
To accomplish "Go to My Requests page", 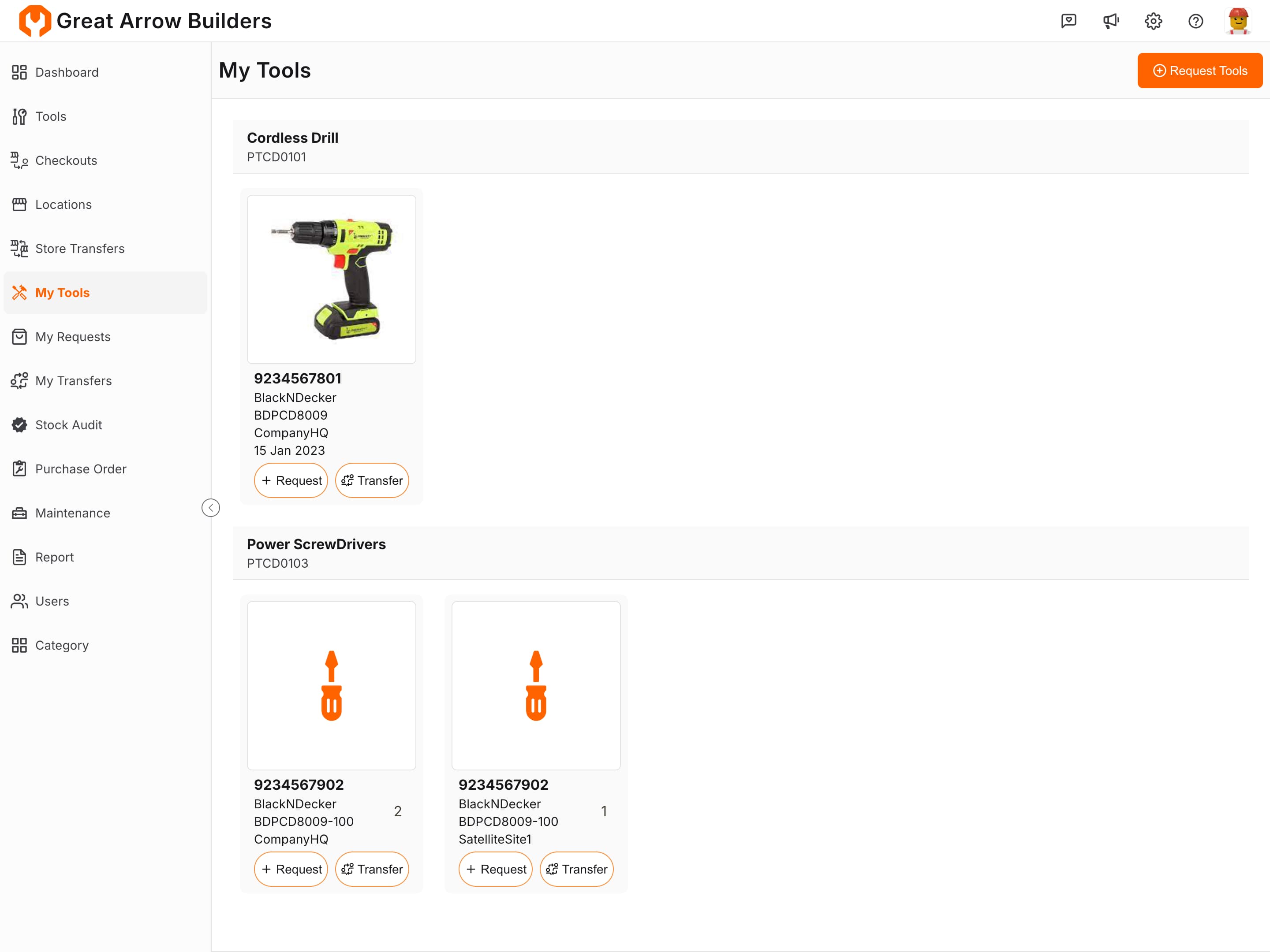I will click(72, 337).
